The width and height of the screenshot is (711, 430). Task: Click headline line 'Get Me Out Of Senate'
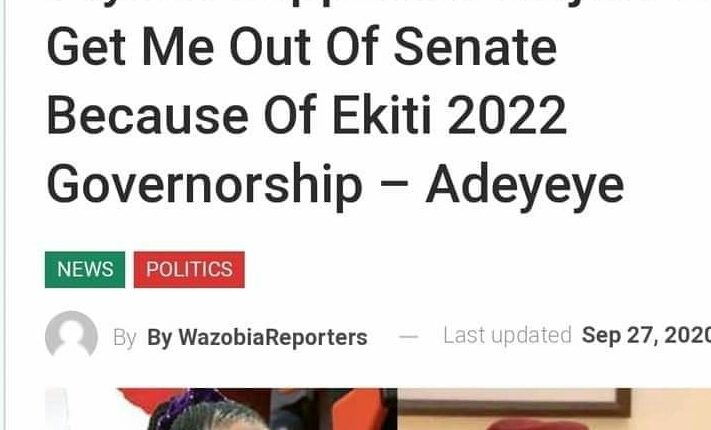tap(302, 47)
